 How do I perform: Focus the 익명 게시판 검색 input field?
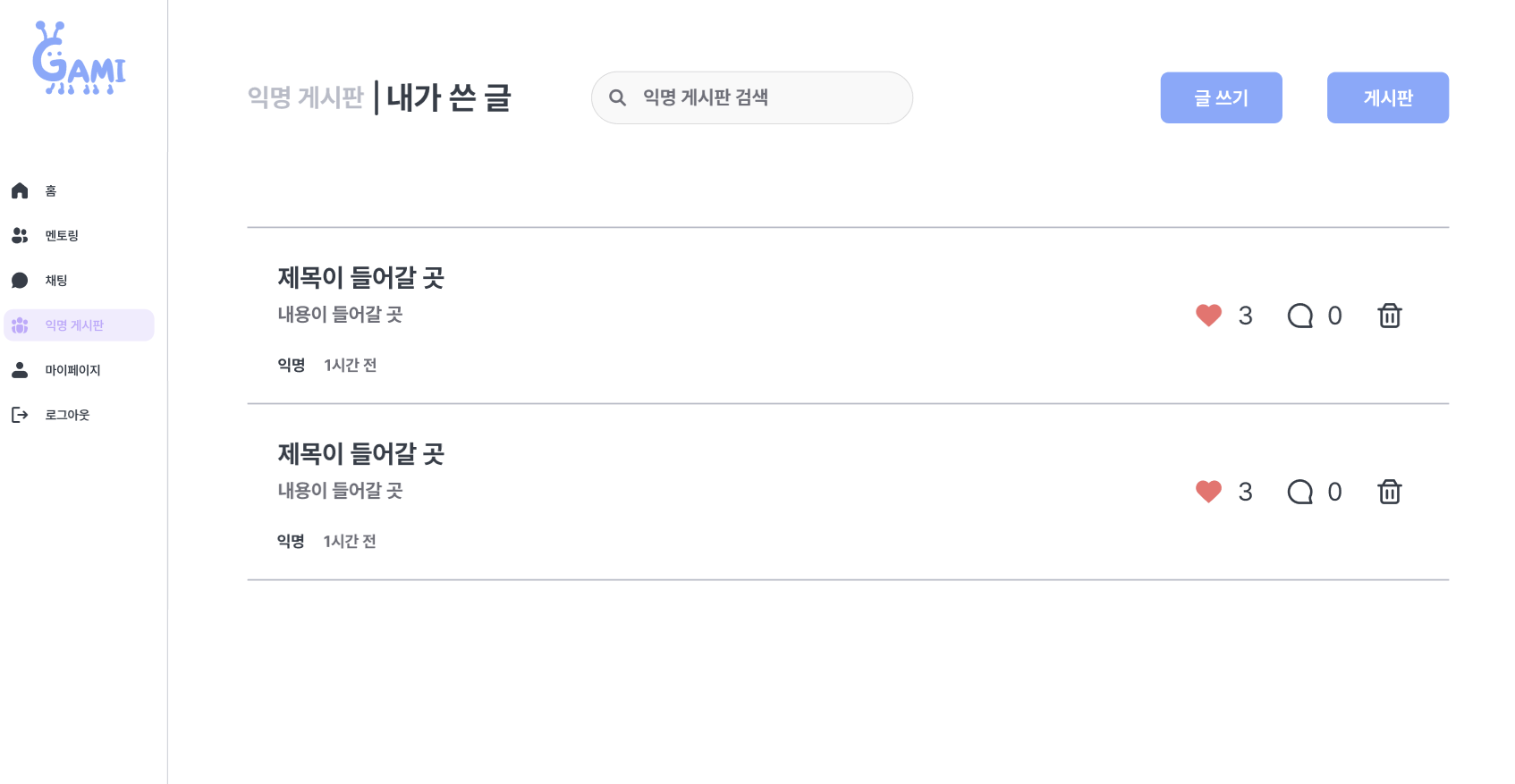[769, 97]
